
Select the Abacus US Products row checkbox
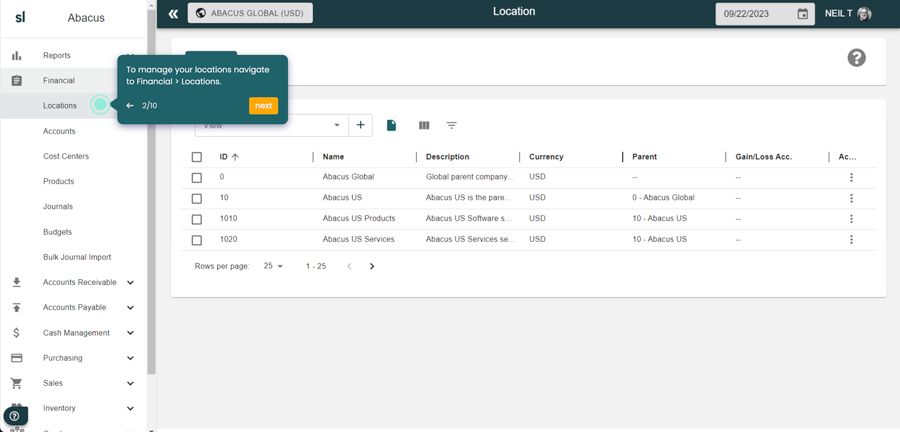(x=197, y=219)
